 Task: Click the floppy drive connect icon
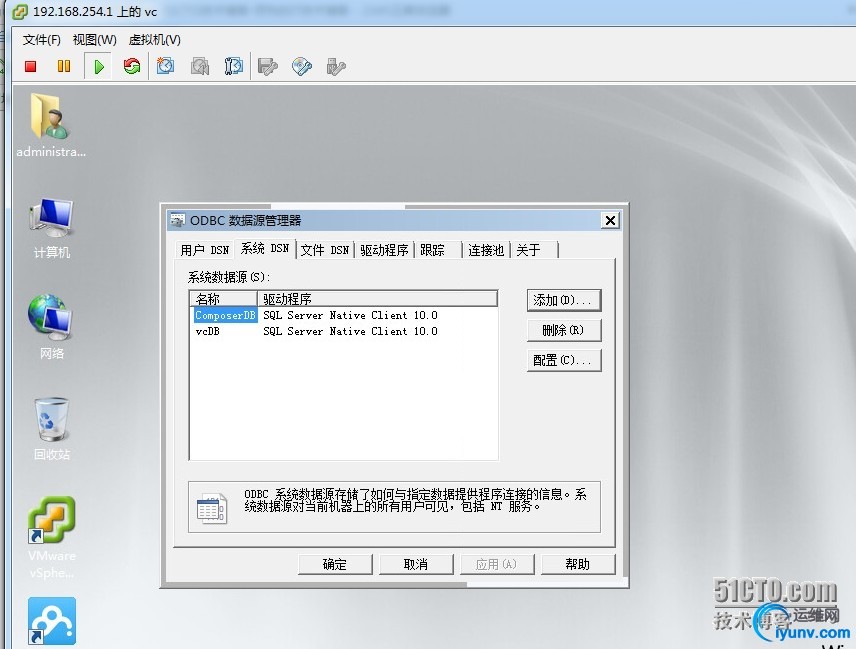(268, 67)
